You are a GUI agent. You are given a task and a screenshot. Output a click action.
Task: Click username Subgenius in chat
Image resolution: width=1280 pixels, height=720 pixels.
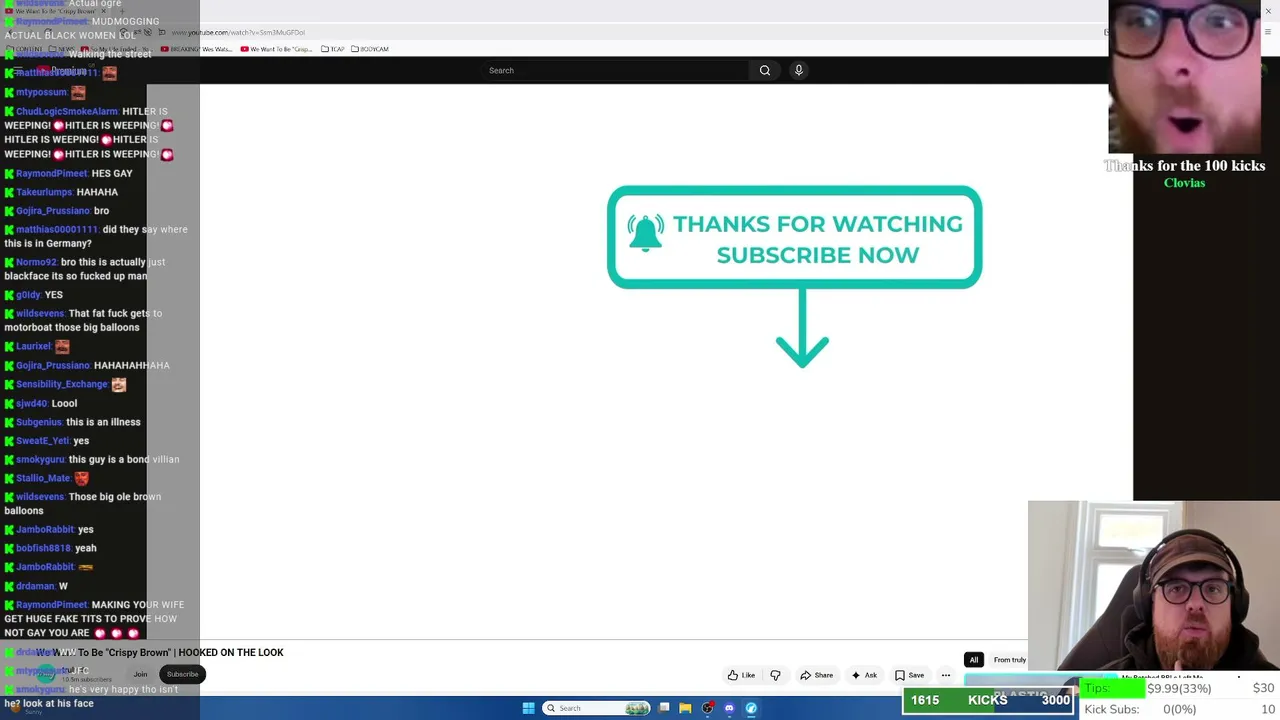click(39, 422)
